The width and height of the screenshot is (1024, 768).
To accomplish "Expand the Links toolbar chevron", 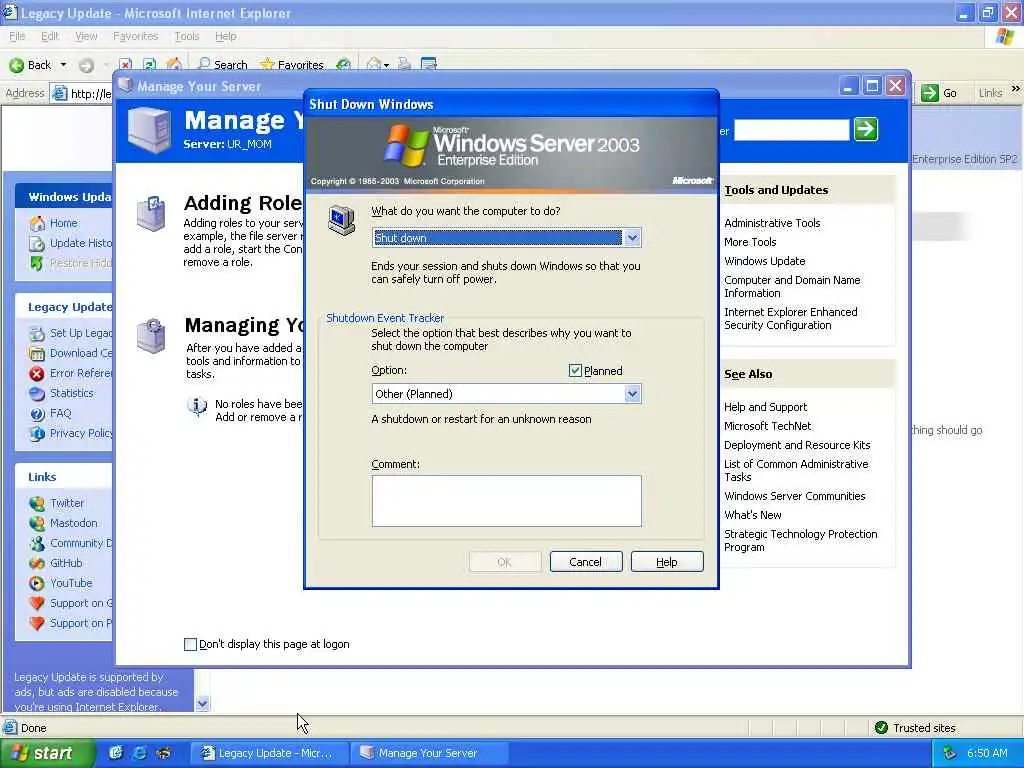I will pyautogui.click(x=1016, y=88).
